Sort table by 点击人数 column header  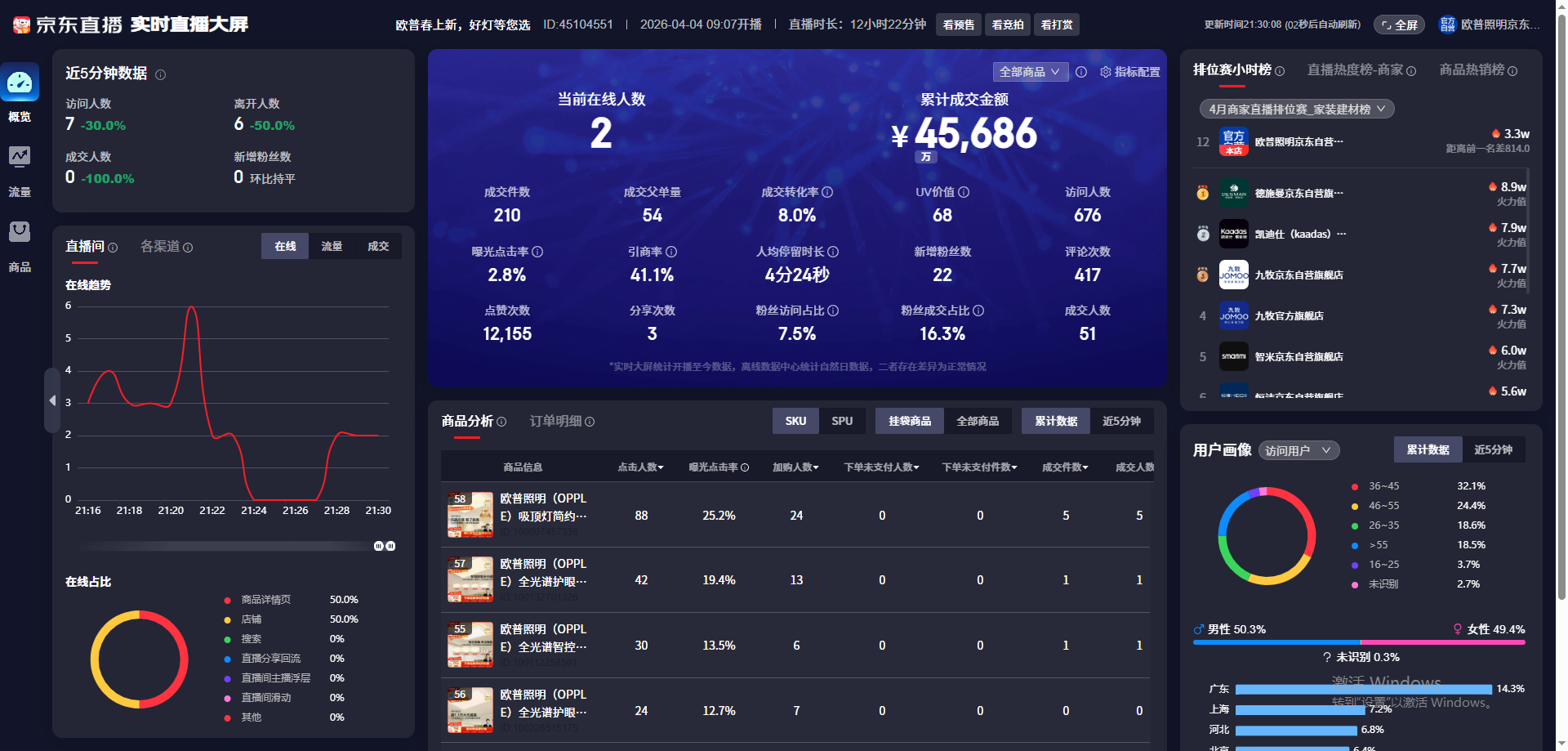coord(640,467)
